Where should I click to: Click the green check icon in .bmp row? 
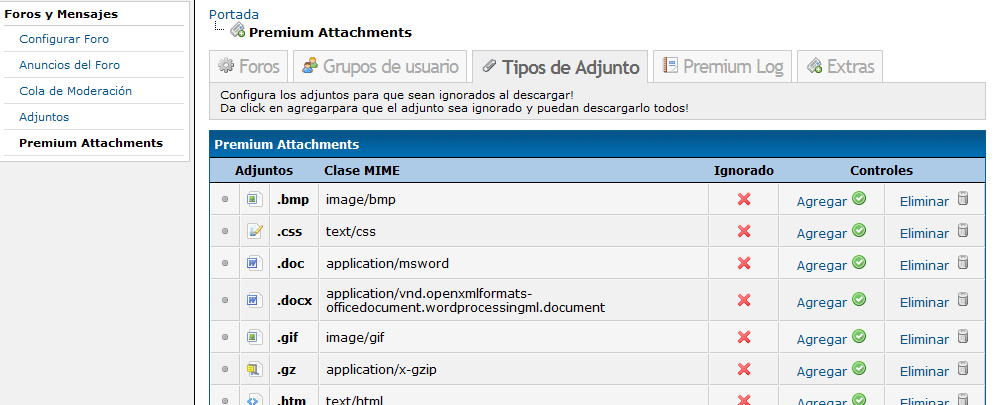tap(858, 199)
